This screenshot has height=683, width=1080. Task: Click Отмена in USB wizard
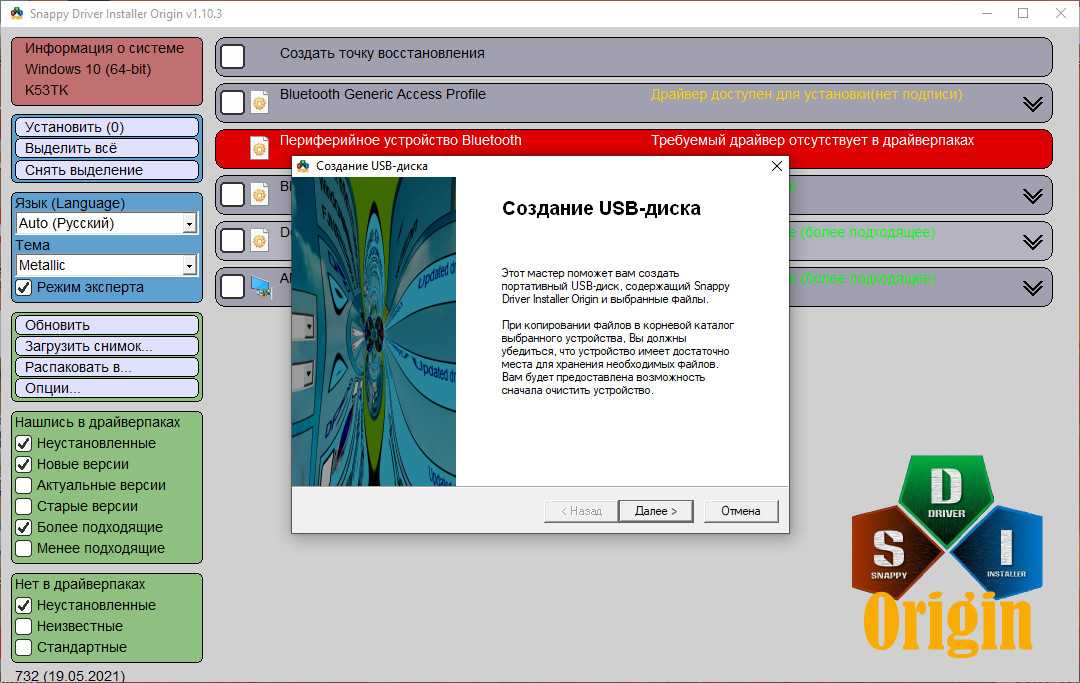click(741, 511)
